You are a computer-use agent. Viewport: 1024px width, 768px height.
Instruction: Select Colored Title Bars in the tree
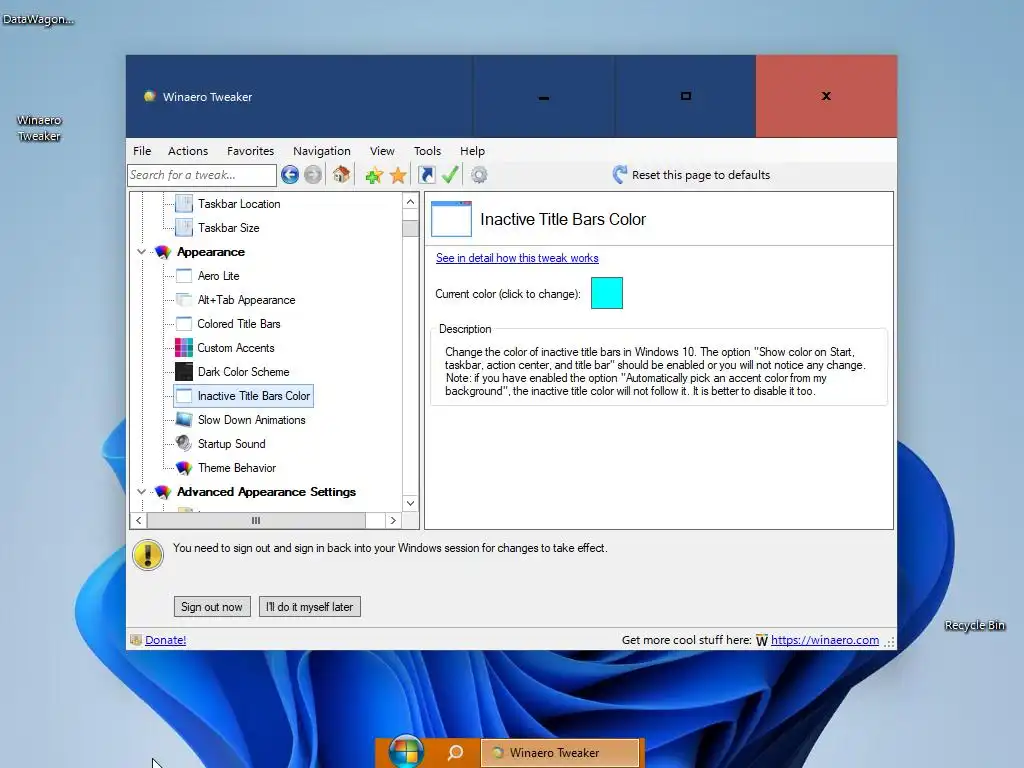pyautogui.click(x=239, y=324)
